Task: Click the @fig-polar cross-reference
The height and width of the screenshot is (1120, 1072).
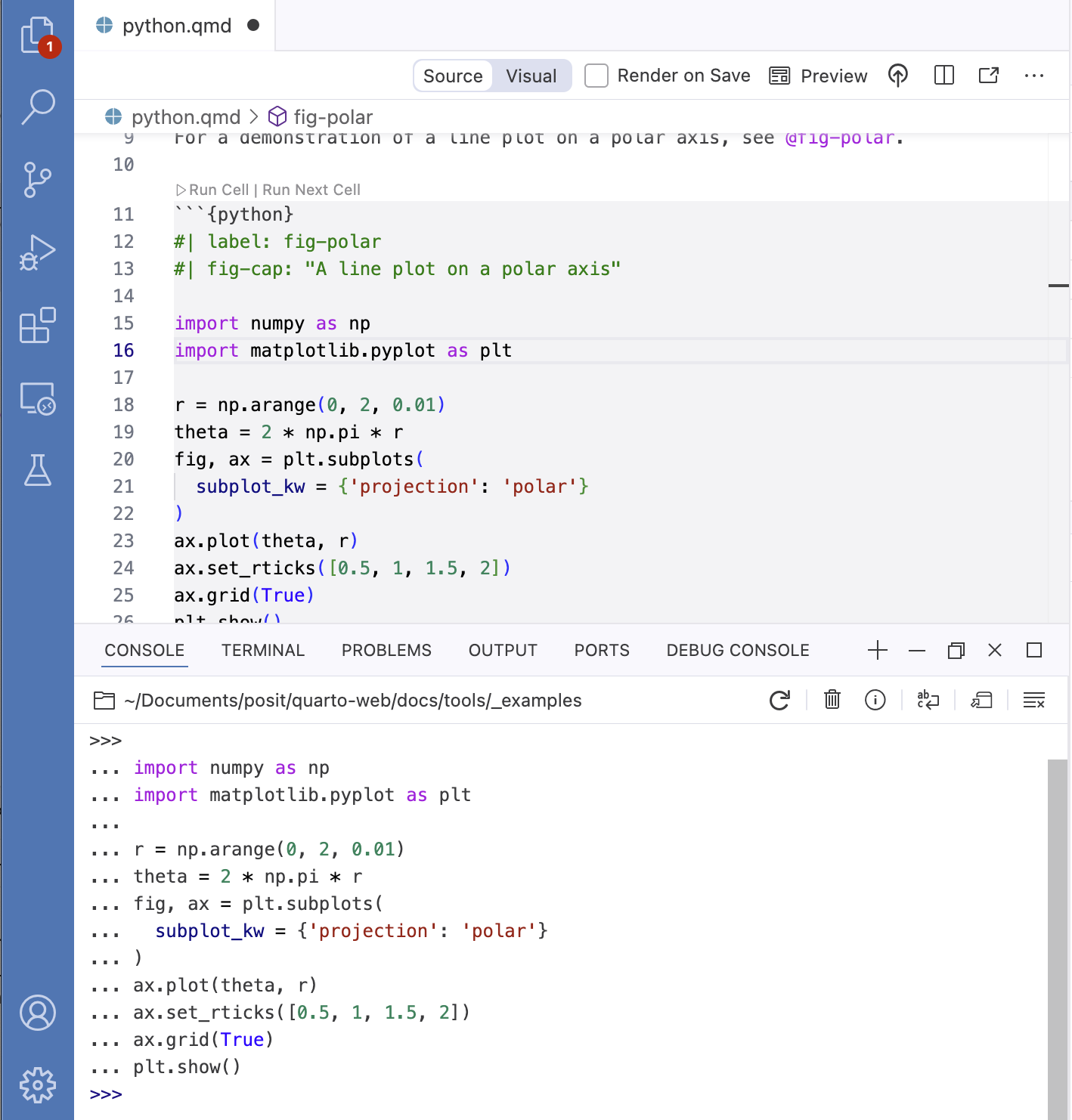Action: 839,138
